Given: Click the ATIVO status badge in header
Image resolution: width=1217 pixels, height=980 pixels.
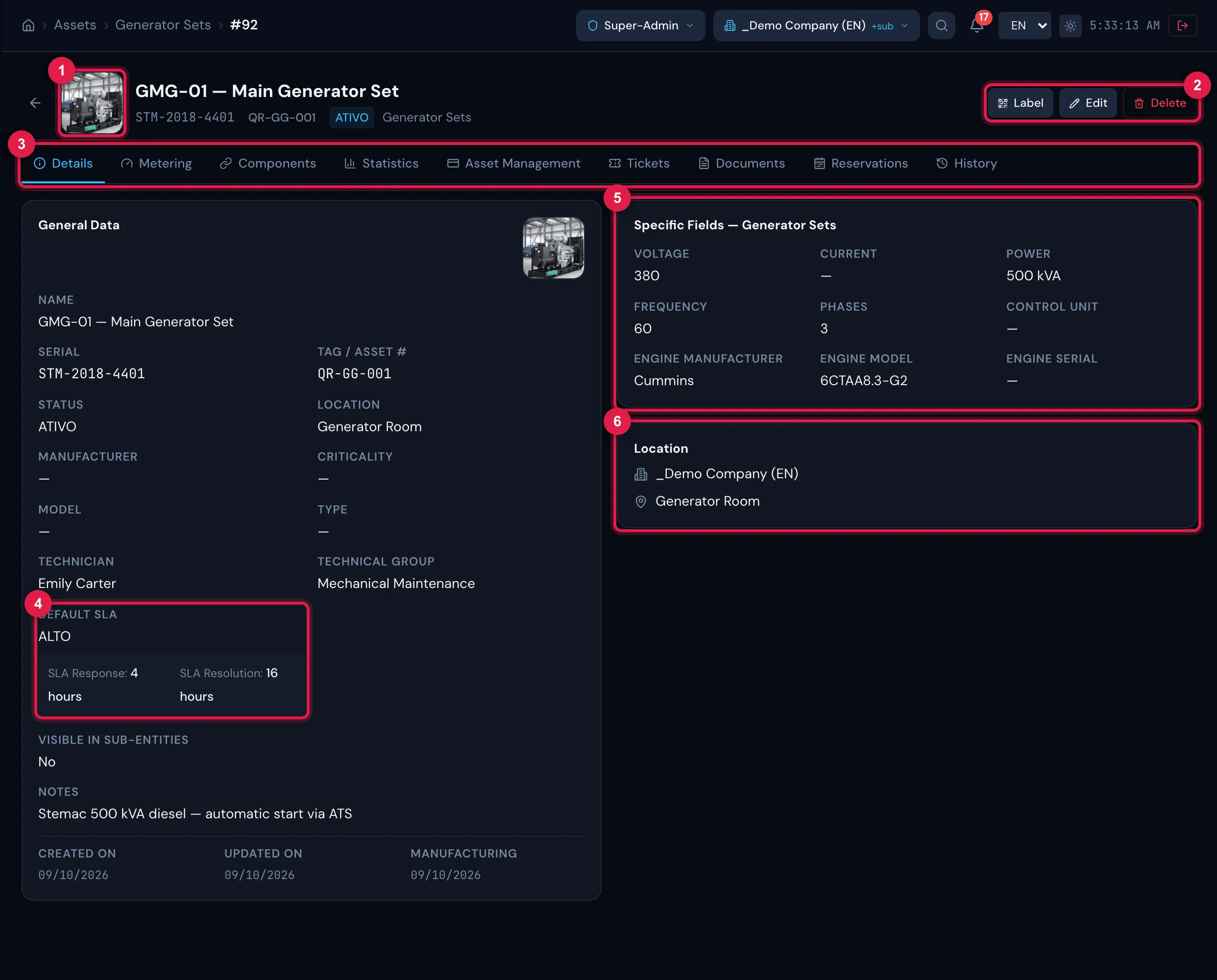Looking at the screenshot, I should click(352, 118).
